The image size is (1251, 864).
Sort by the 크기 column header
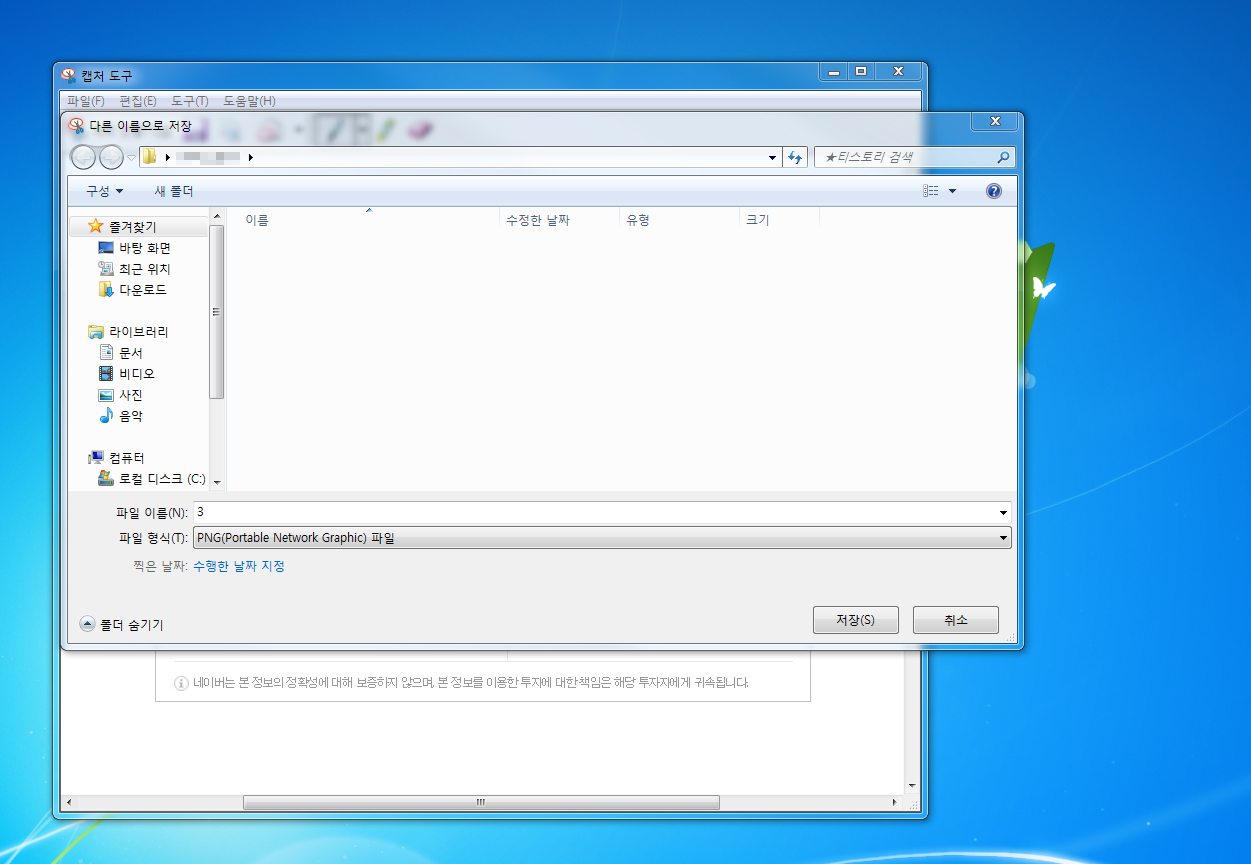(779, 220)
